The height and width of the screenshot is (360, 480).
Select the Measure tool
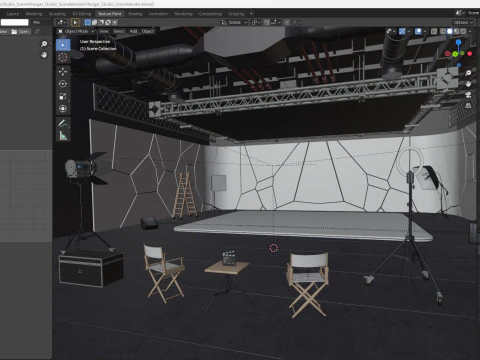[x=63, y=136]
